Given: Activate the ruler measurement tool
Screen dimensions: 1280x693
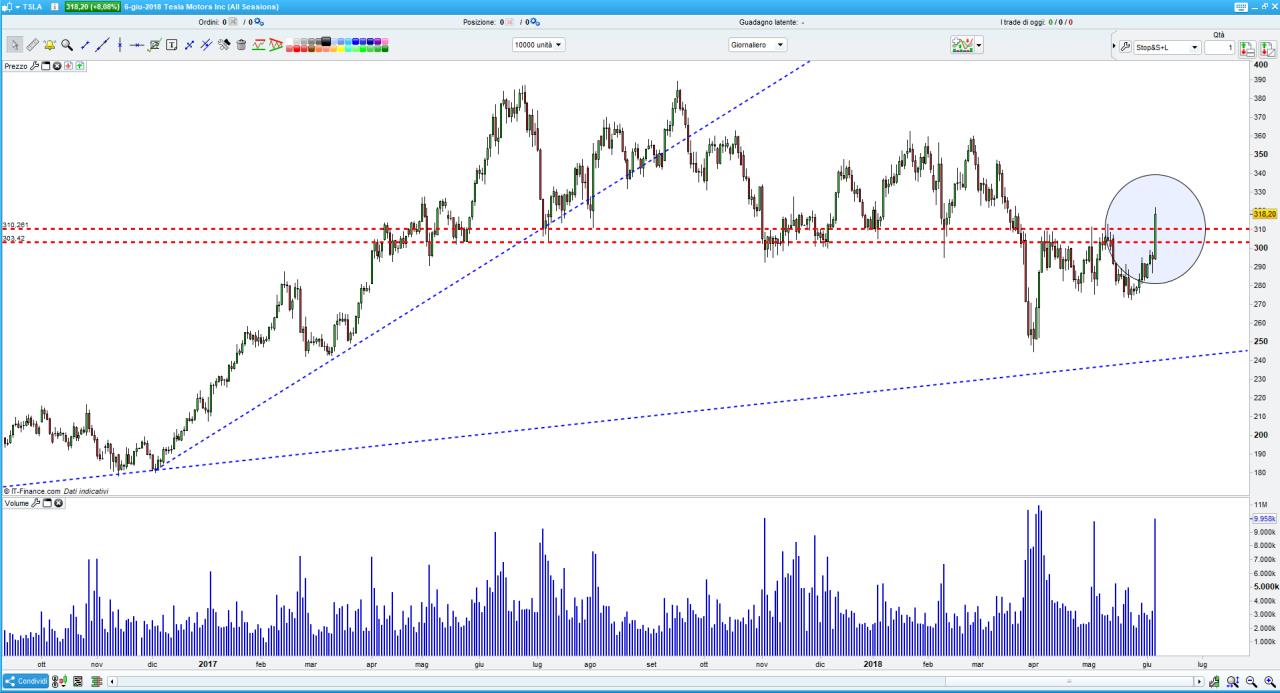Looking at the screenshot, I should (32, 45).
